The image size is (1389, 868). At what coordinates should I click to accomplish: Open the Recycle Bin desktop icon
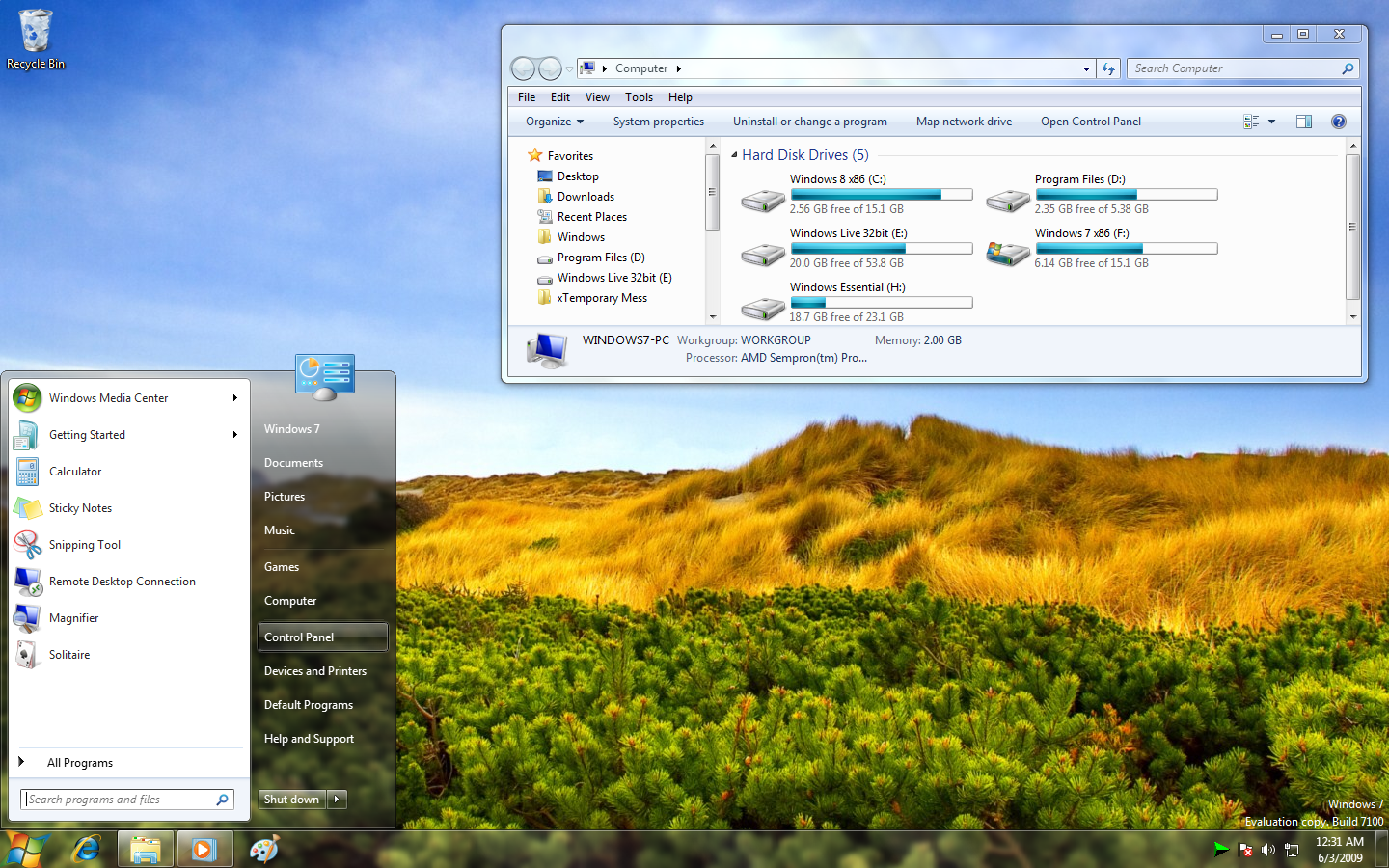tap(36, 40)
